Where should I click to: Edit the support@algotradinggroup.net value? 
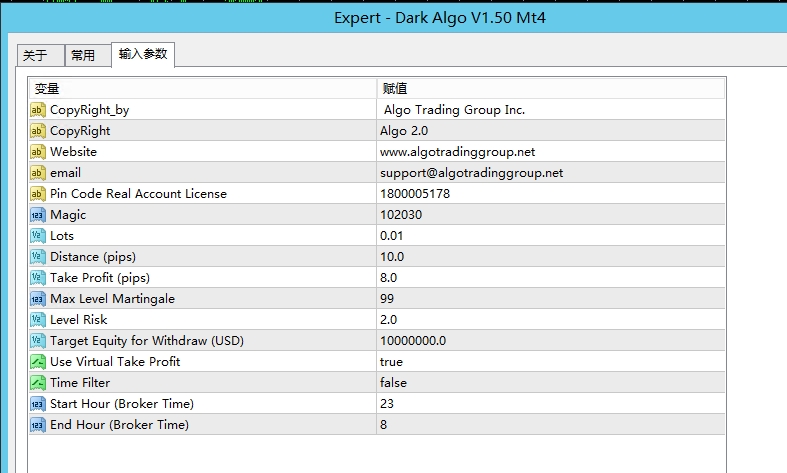pos(551,173)
